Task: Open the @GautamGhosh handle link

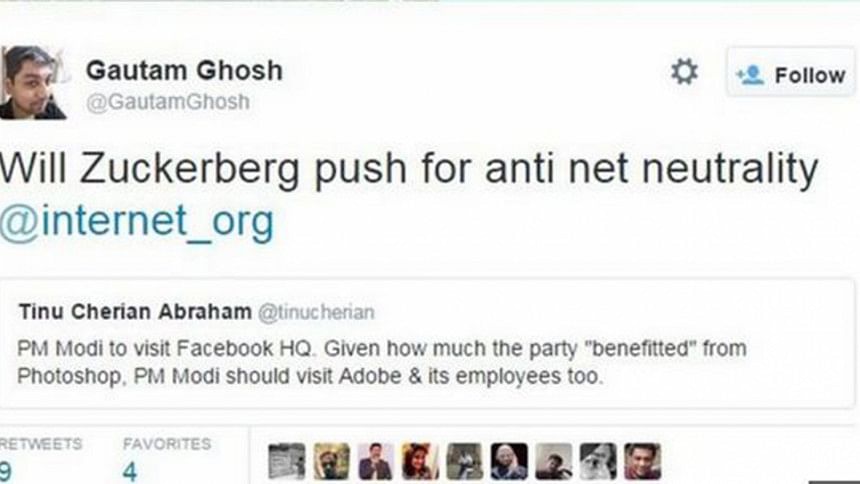Action: (168, 102)
